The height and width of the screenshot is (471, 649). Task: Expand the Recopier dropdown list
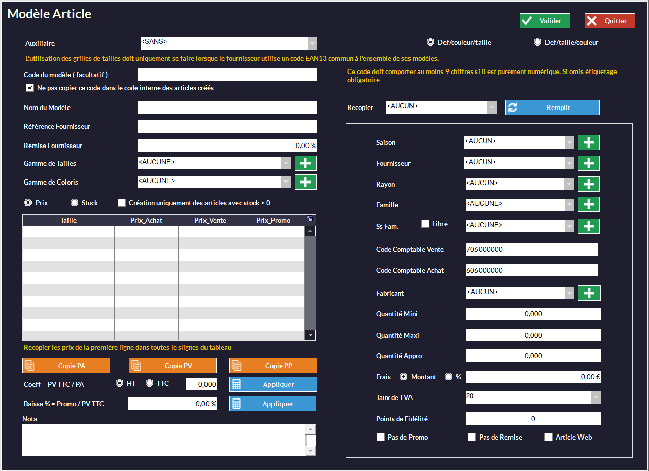[491, 108]
